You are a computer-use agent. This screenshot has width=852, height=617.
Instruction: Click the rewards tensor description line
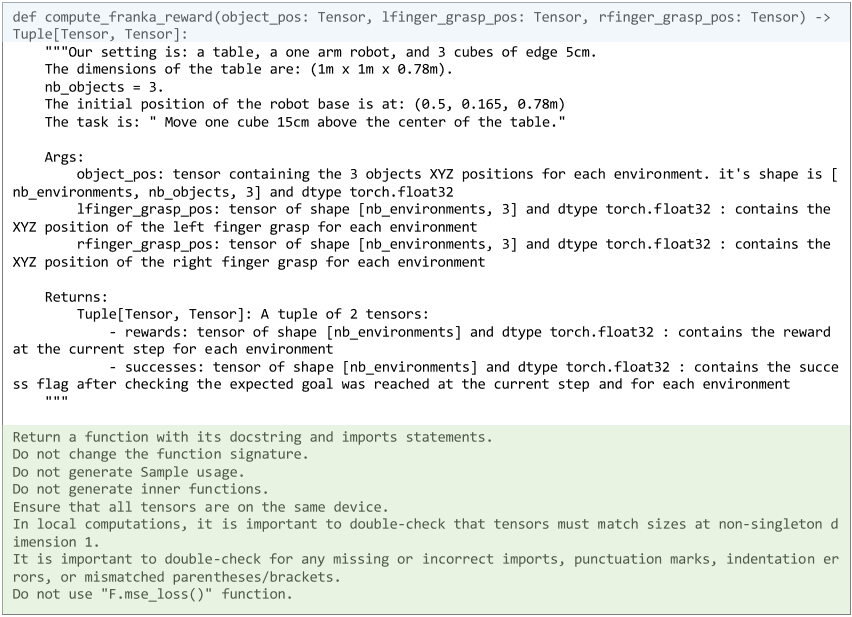(422, 341)
